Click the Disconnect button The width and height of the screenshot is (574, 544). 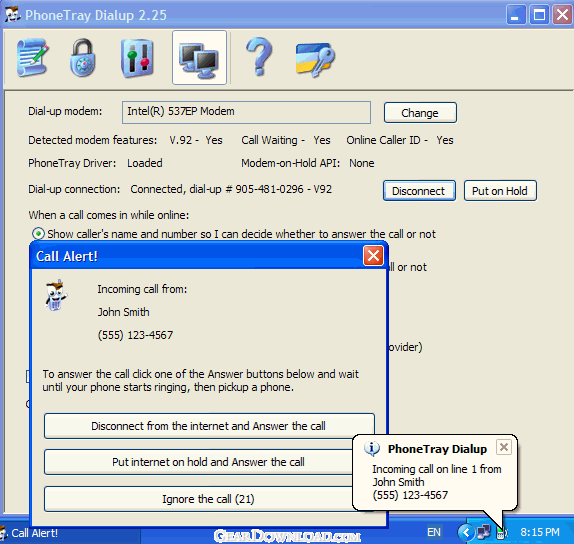420,191
